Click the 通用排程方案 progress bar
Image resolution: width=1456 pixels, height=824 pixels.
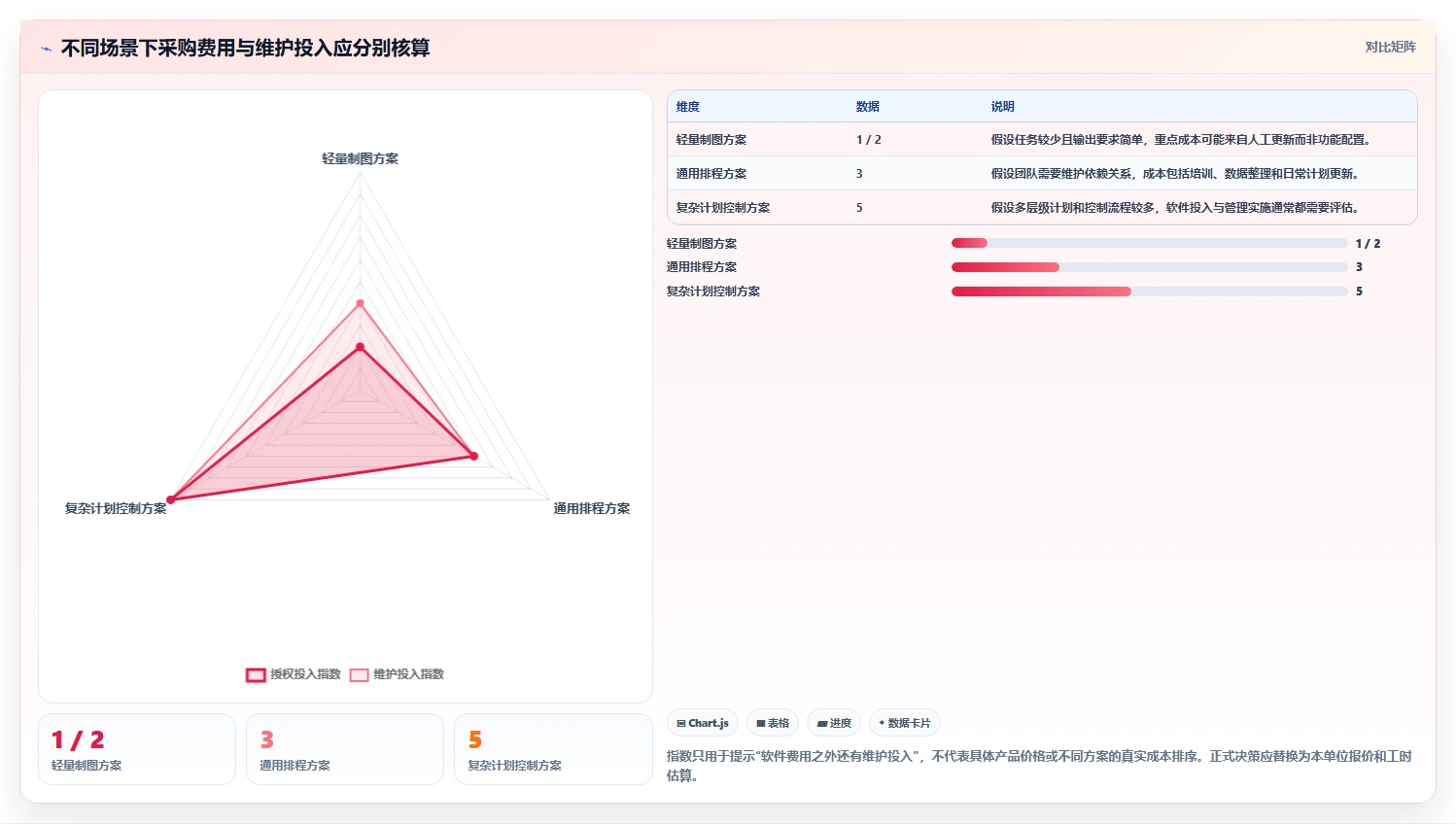[1149, 267]
